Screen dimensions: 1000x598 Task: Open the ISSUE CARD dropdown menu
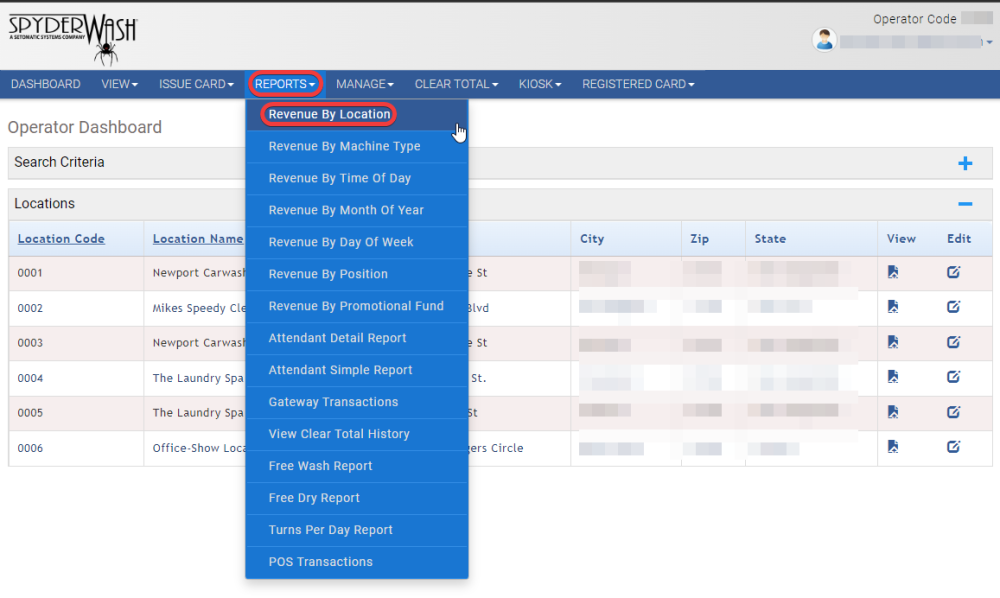[196, 84]
